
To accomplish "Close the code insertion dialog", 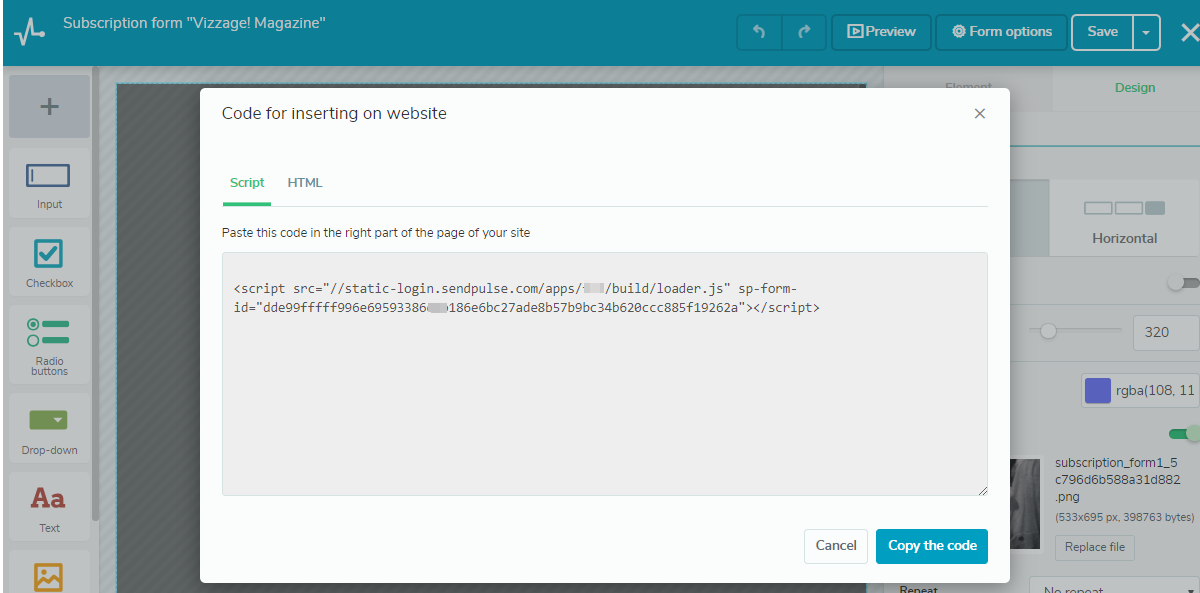I will tap(980, 114).
